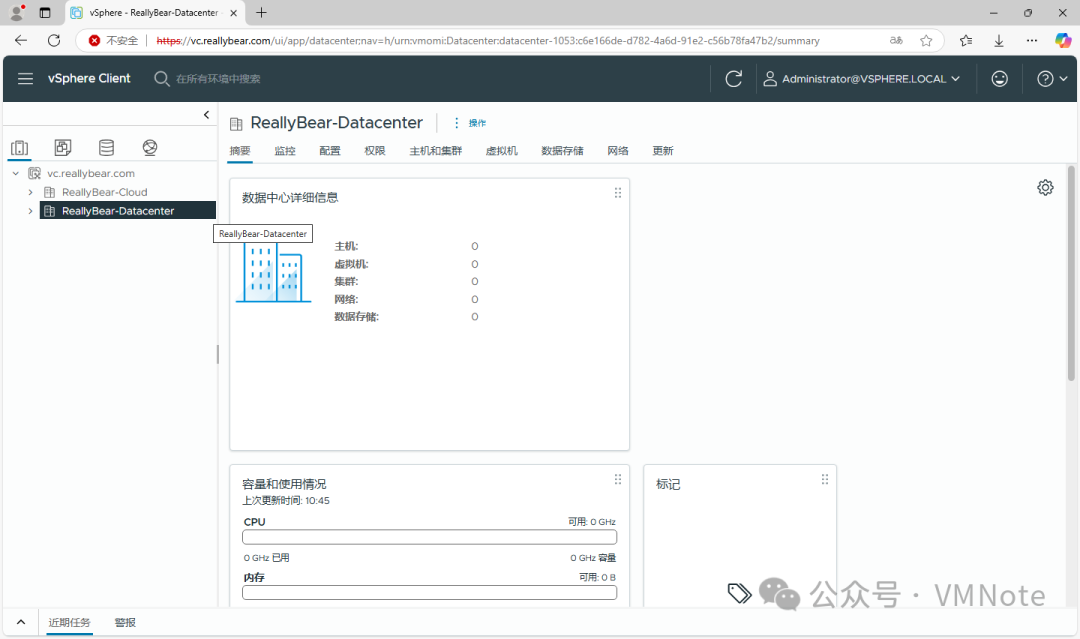1080x639 pixels.
Task: Select ReallyBear-Cloud datacenter in the tree
Action: pos(105,192)
